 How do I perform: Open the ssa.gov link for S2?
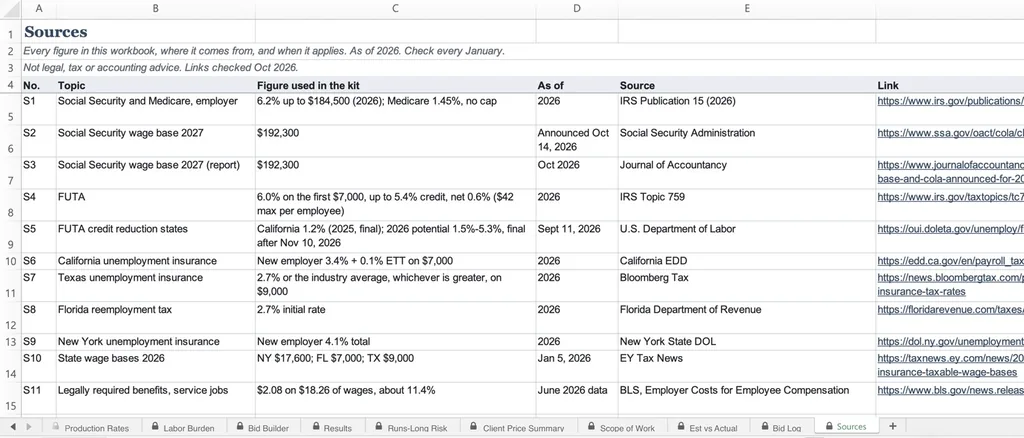[950, 133]
